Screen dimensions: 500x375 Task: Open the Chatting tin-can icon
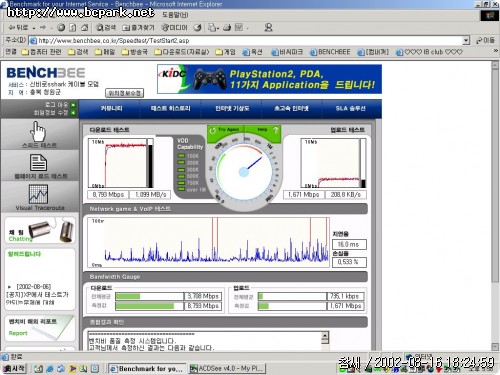click(50, 230)
